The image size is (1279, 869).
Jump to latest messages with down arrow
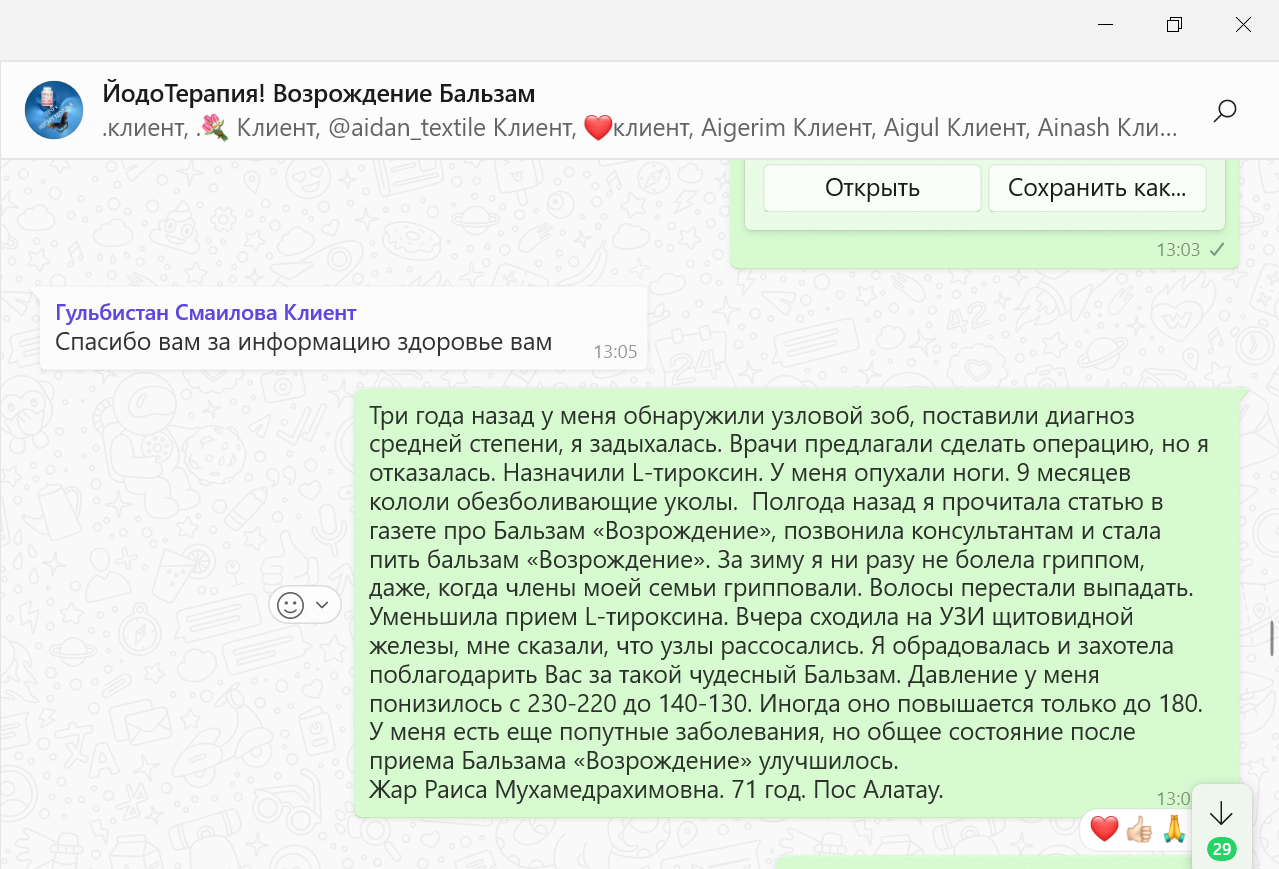(x=1221, y=812)
